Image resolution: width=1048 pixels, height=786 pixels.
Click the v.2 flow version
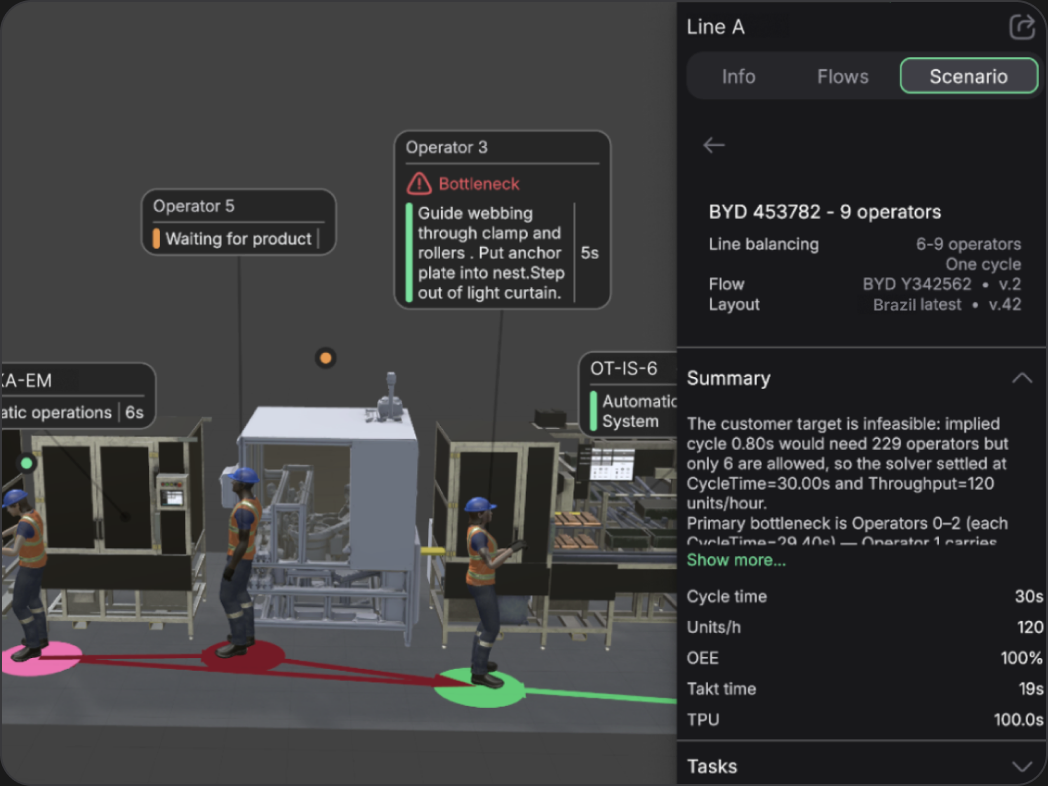pyautogui.click(x=1009, y=284)
